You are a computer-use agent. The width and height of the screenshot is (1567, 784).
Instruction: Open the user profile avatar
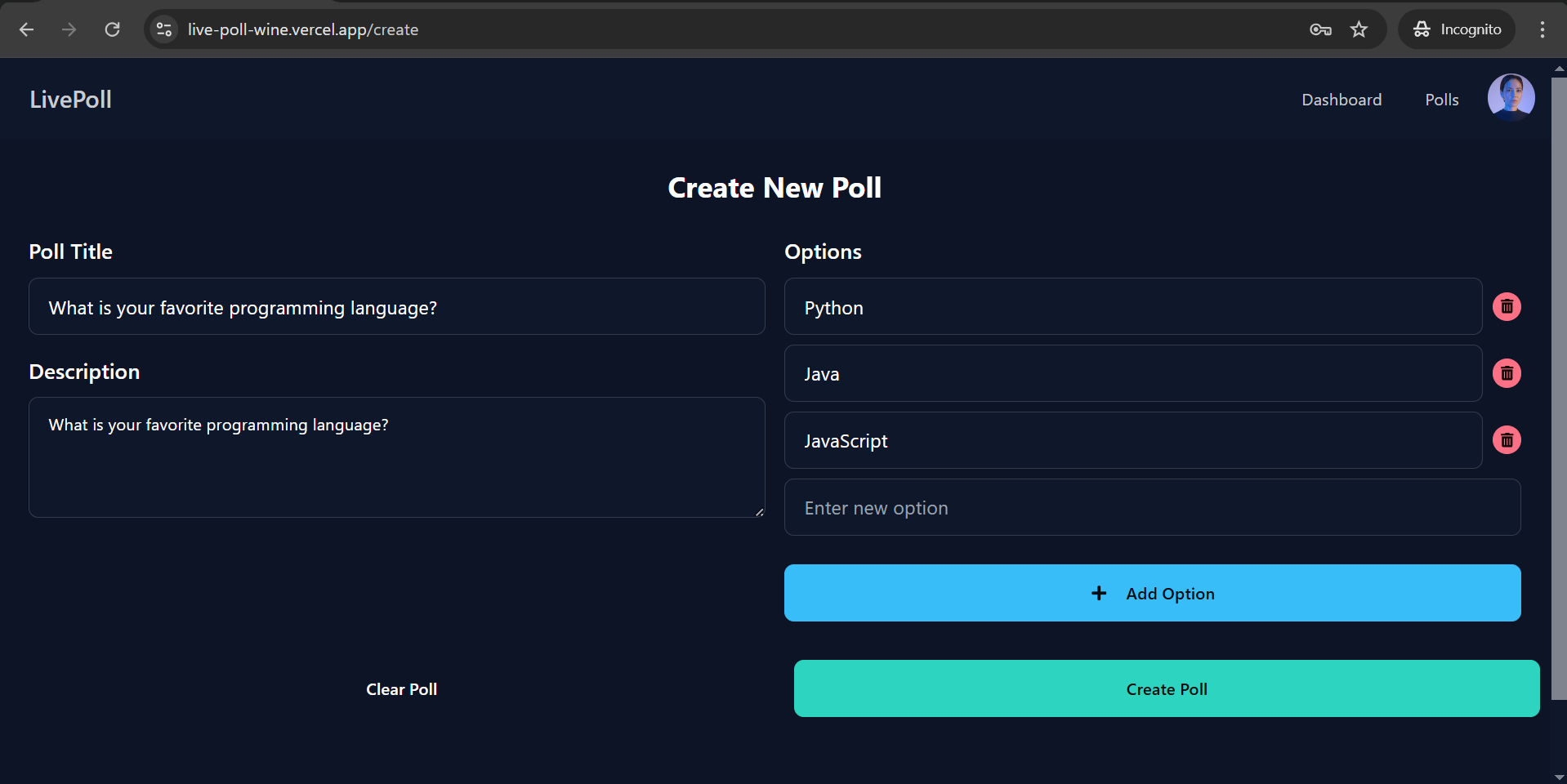[x=1511, y=98]
